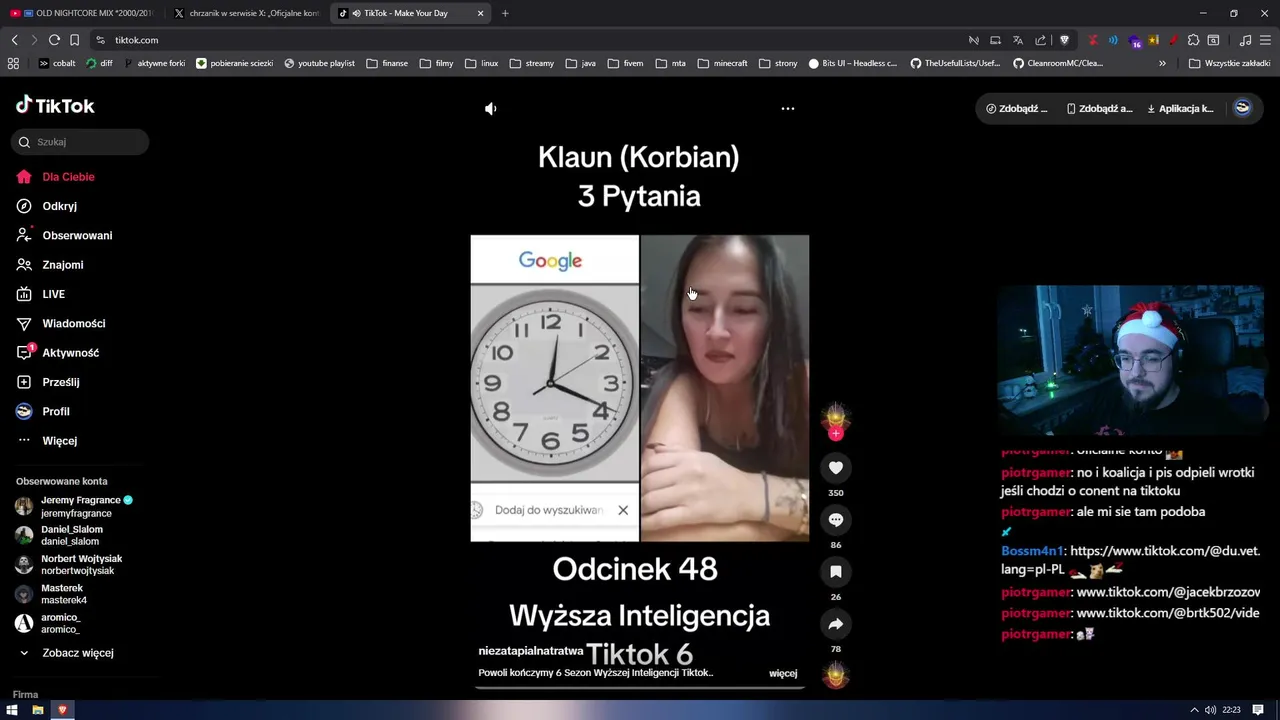Bookmark the page with the toolbar bookmark icon
The width and height of the screenshot is (1280, 720).
[74, 40]
